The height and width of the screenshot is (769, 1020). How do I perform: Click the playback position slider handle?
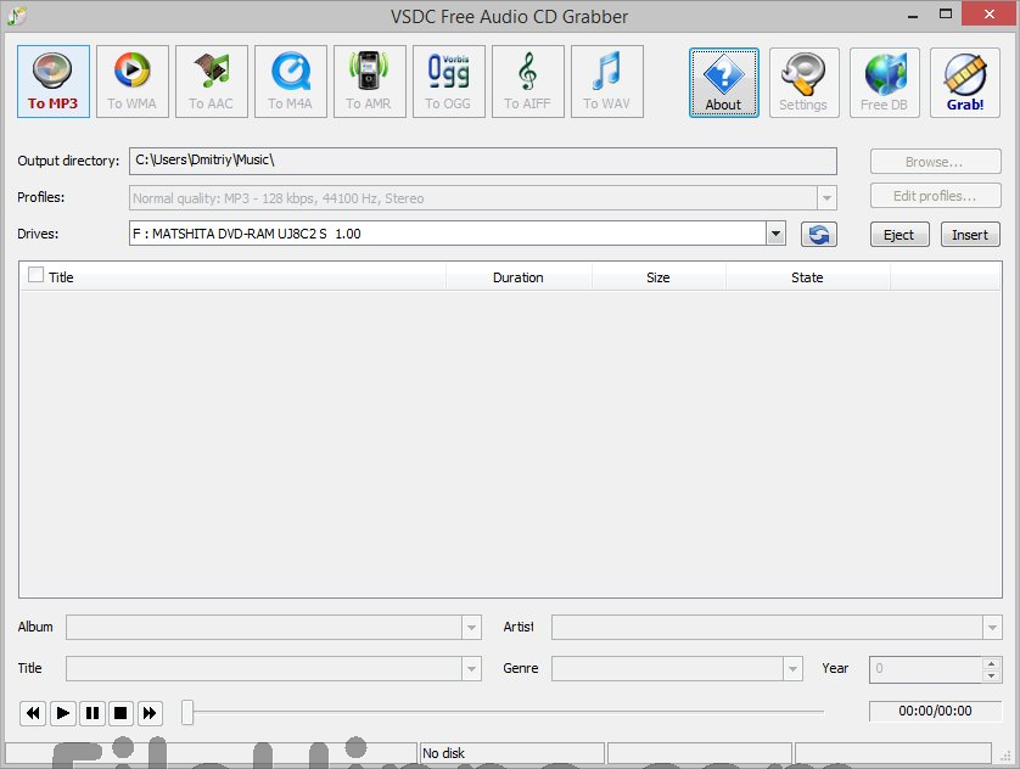187,712
